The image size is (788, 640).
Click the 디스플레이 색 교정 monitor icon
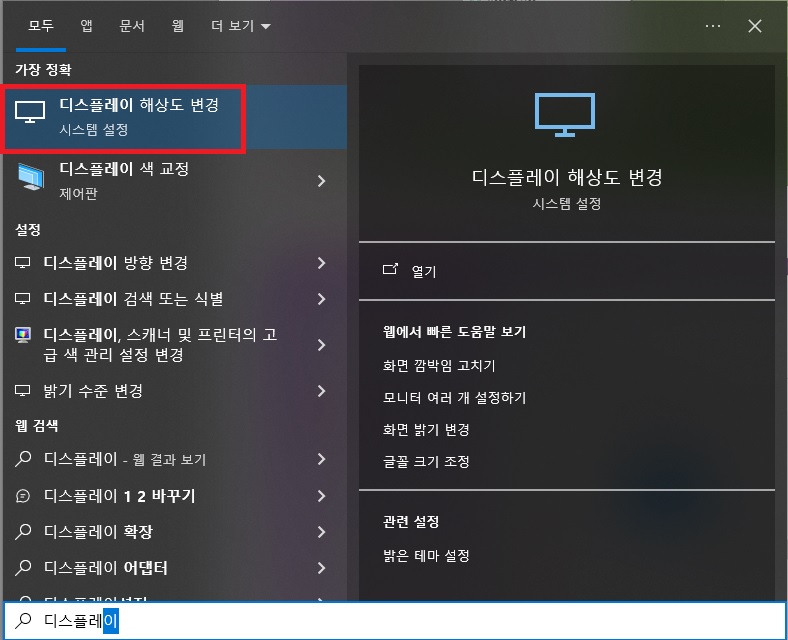point(31,177)
